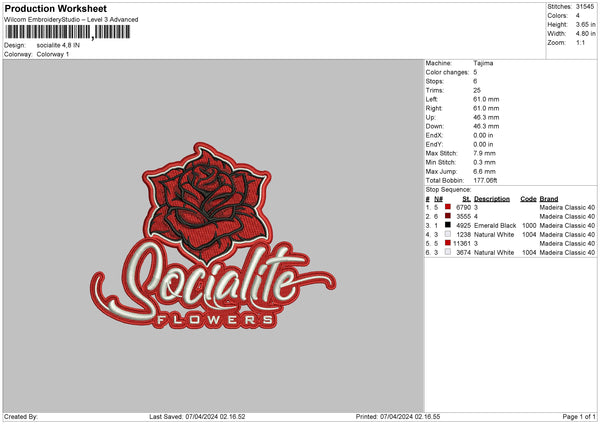Click red swatch in stop row 5
The image size is (600, 424).
point(448,243)
